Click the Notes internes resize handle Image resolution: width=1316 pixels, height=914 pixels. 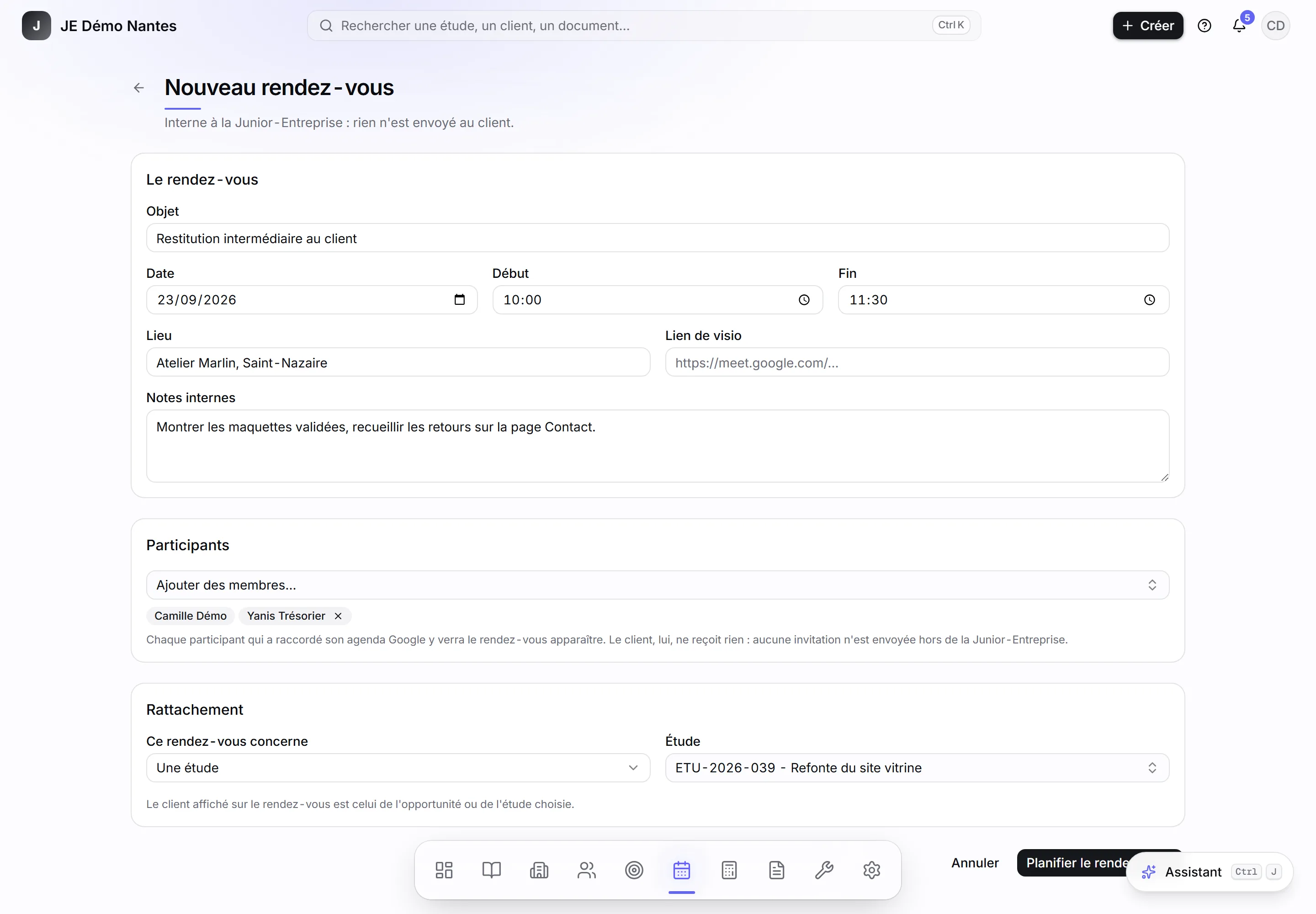coord(1164,478)
